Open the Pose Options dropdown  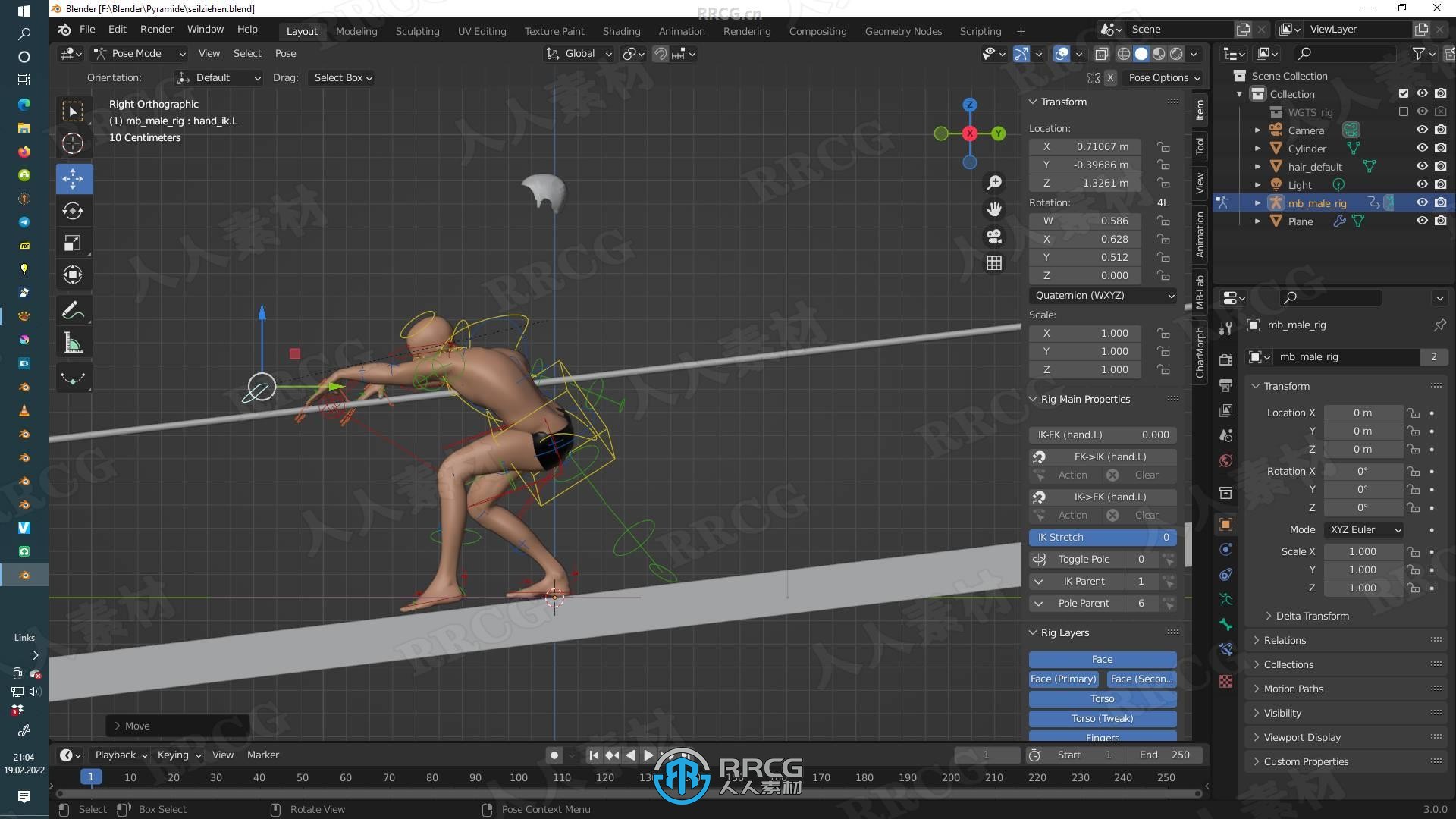point(1164,78)
